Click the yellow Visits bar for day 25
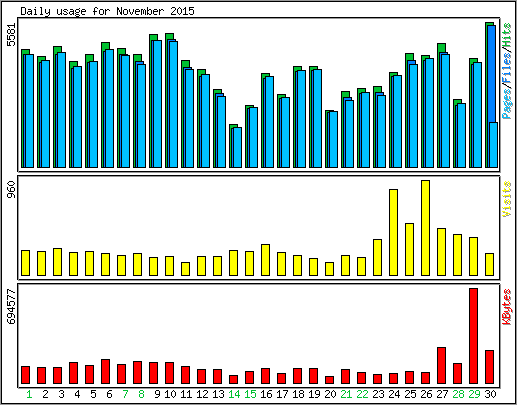The height and width of the screenshot is (405, 517). tap(409, 249)
